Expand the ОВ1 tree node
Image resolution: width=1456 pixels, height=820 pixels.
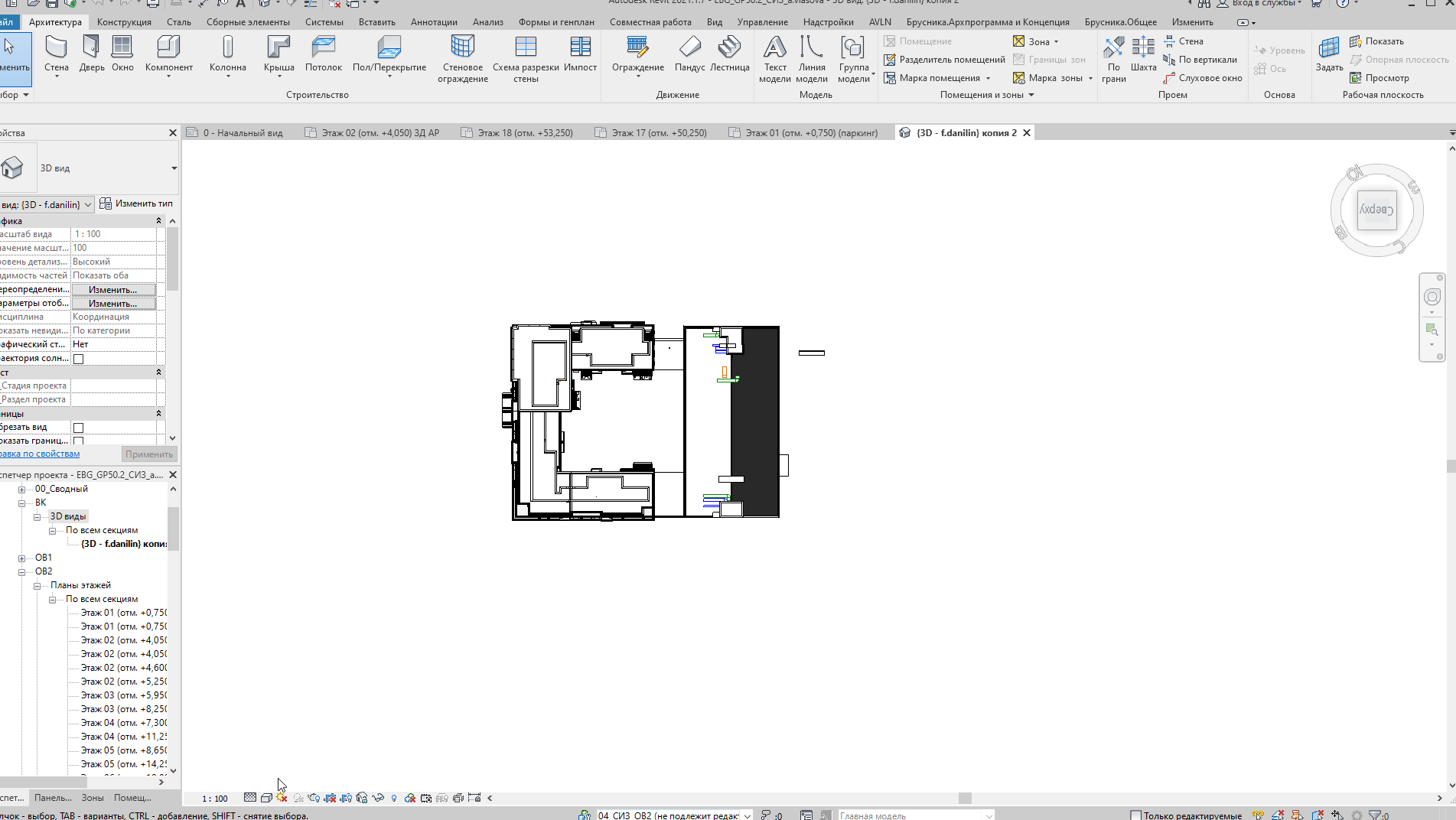(21, 558)
